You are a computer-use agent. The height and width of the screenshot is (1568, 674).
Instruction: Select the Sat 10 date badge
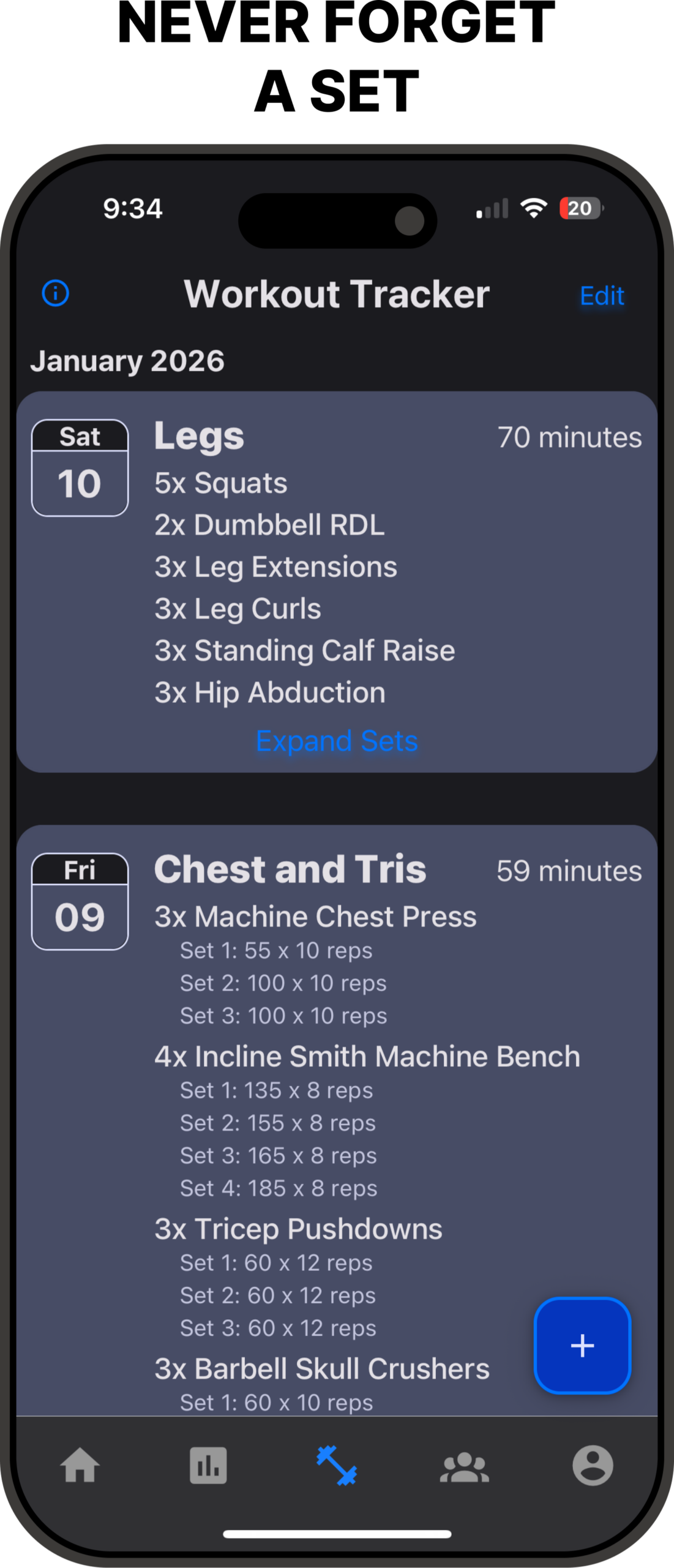click(80, 468)
